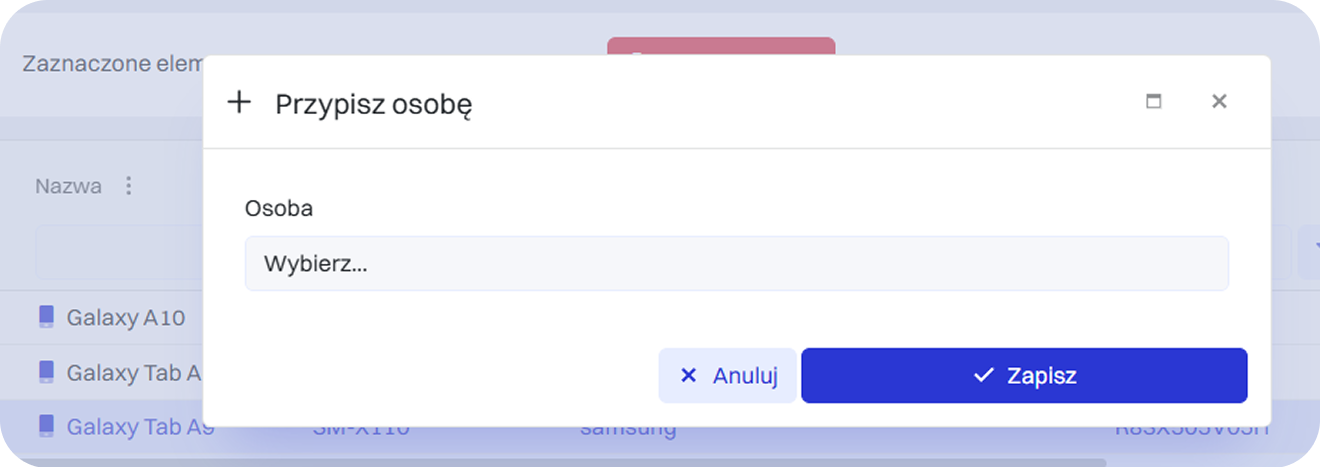Viewport: 1320px width, 468px height.
Task: Close the Przypisz osobę dialog
Action: coord(1218,101)
